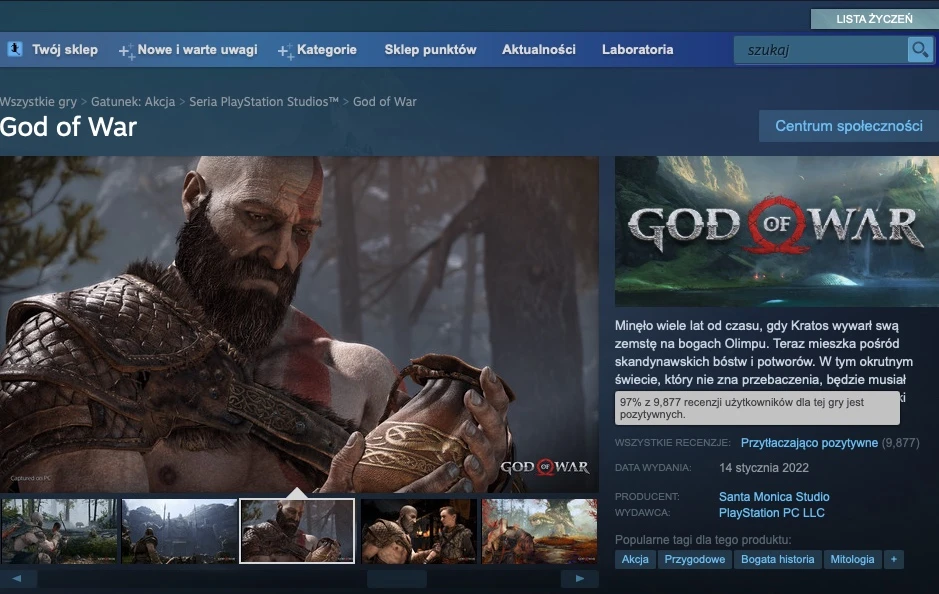Select the second mountain landscape thumbnail
The image size is (939, 594).
[179, 531]
